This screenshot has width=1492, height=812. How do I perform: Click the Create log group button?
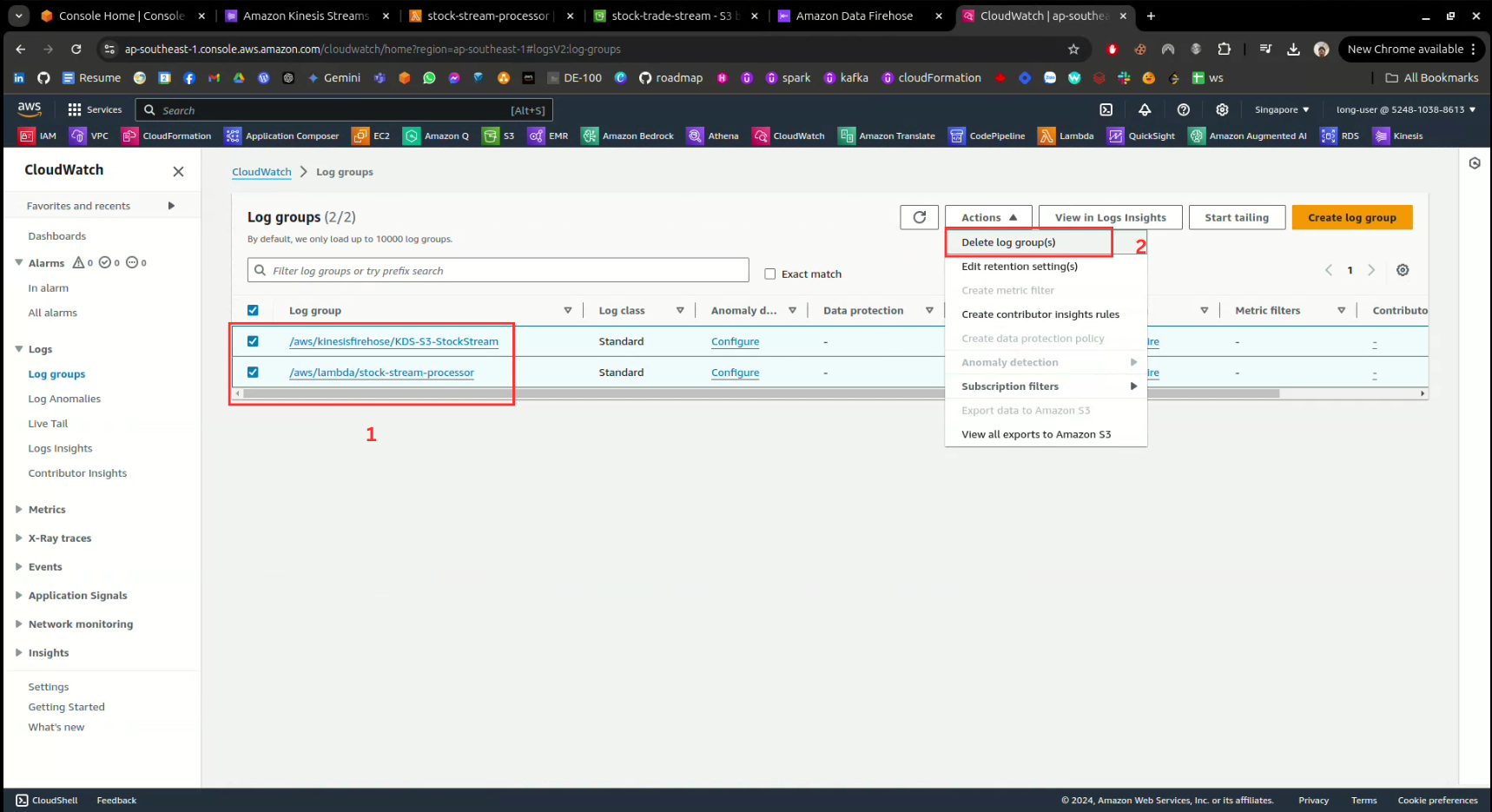pos(1351,217)
